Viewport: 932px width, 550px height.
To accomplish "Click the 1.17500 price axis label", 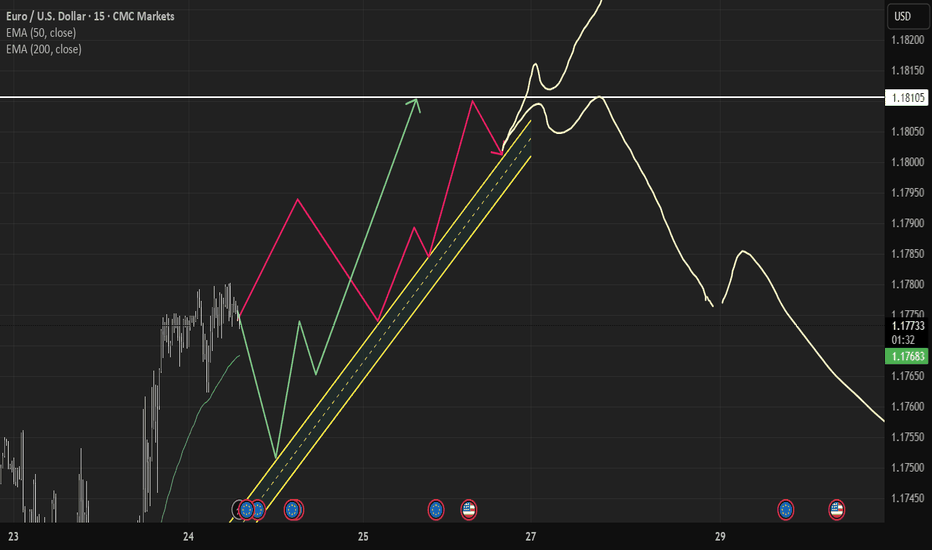I will coord(908,468).
